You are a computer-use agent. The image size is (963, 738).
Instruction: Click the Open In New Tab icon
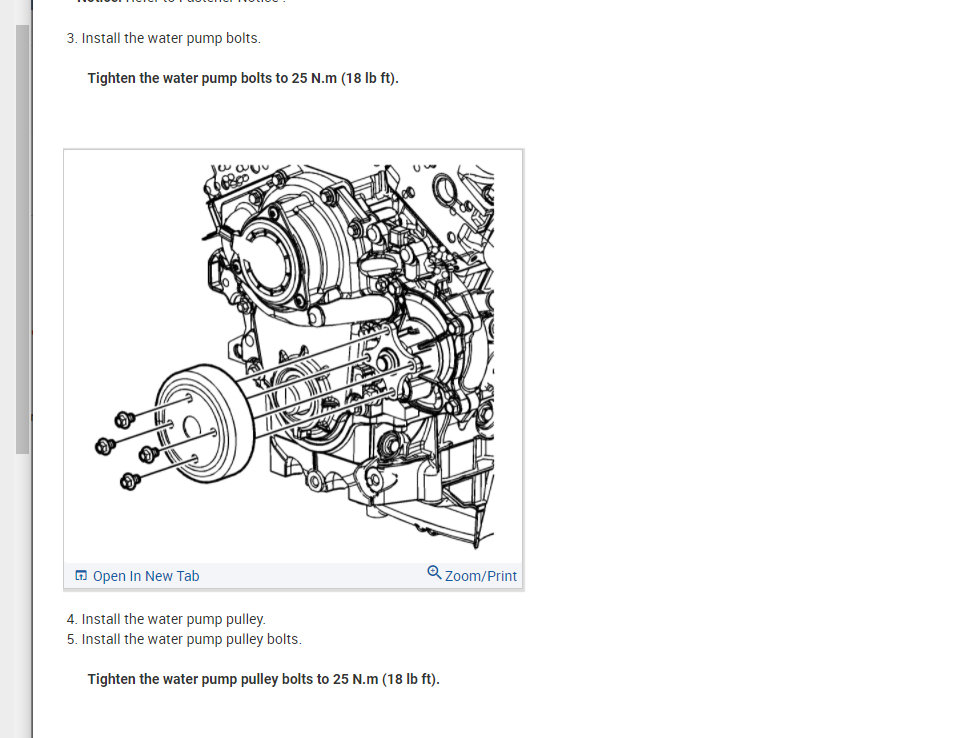[81, 575]
